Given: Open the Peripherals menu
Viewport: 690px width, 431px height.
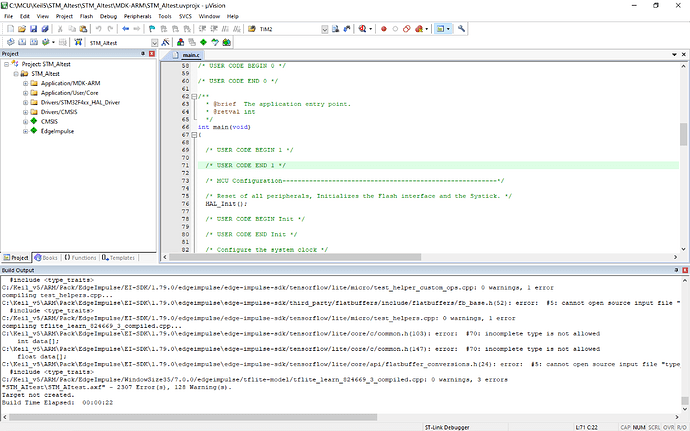Looking at the screenshot, I should [137, 16].
